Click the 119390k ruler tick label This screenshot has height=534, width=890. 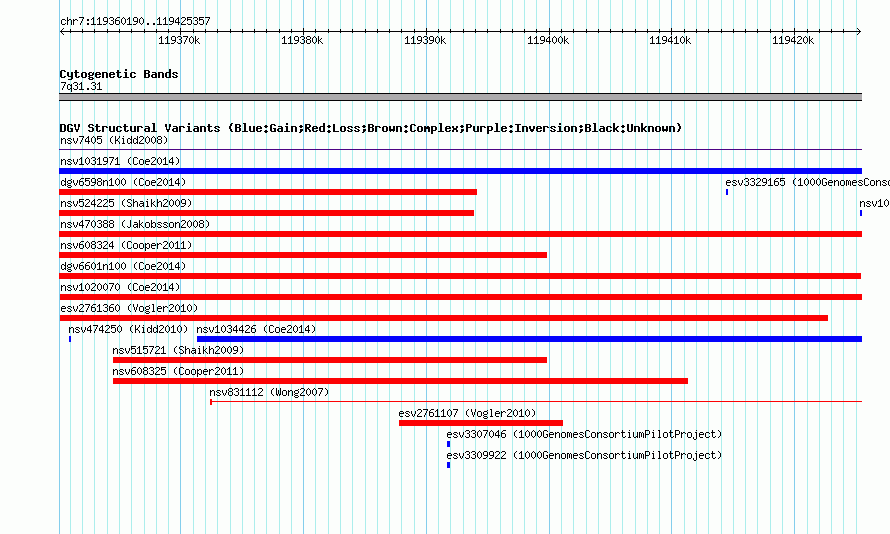click(x=425, y=40)
